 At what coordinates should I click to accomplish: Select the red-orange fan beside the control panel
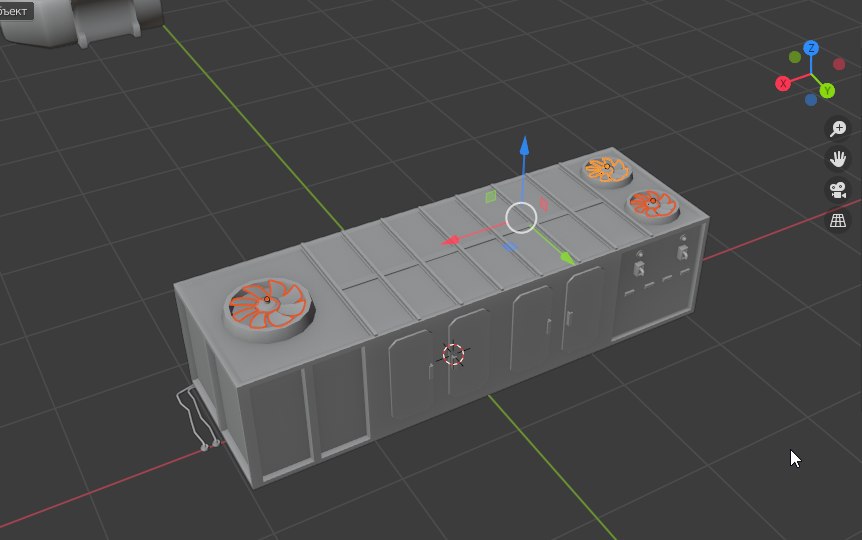653,203
